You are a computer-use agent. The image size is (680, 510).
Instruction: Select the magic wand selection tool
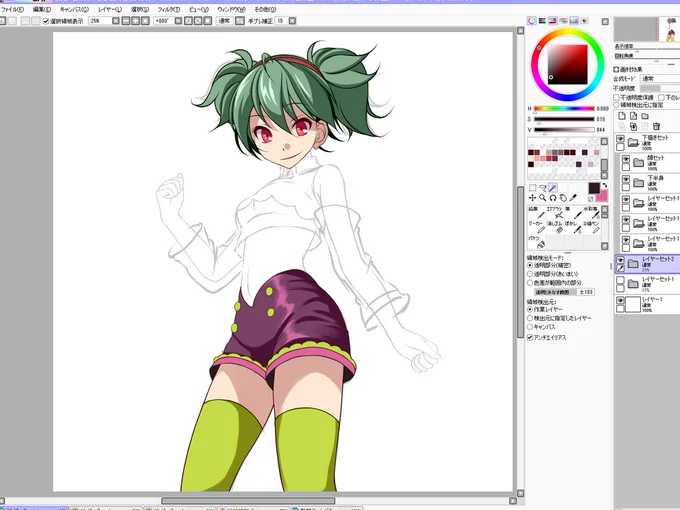552,188
